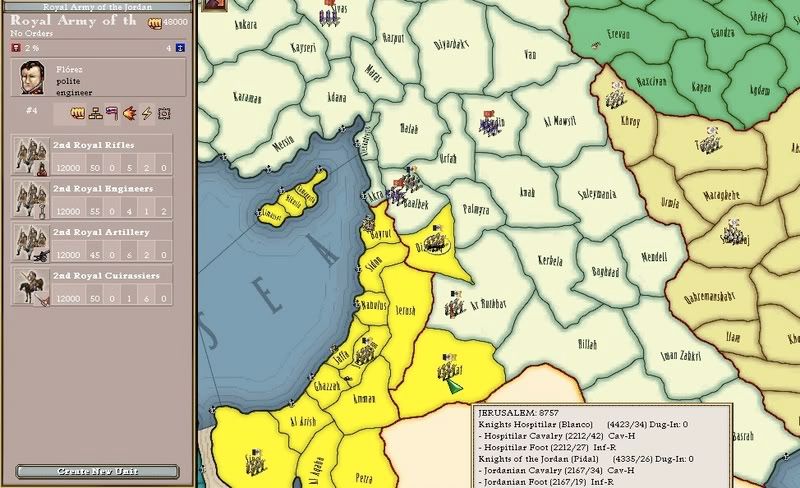Viewport: 800px width, 488px height.
Task: Select general Flórez's portrait
Action: point(32,78)
